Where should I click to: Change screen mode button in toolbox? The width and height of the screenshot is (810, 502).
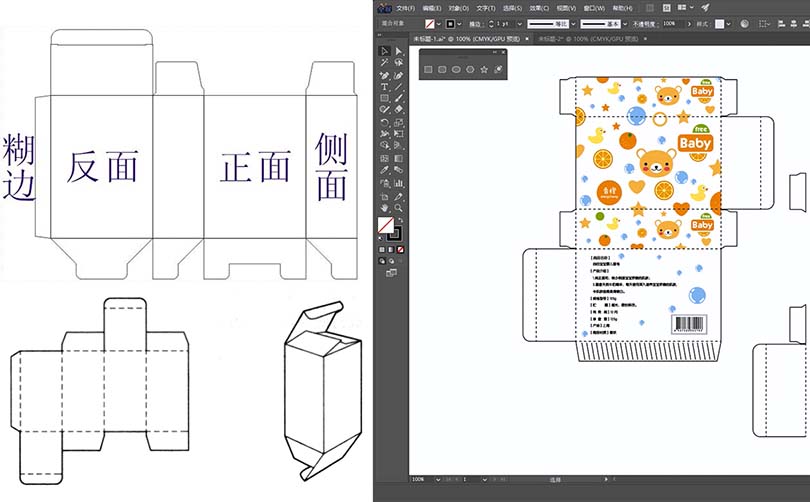pos(392,273)
